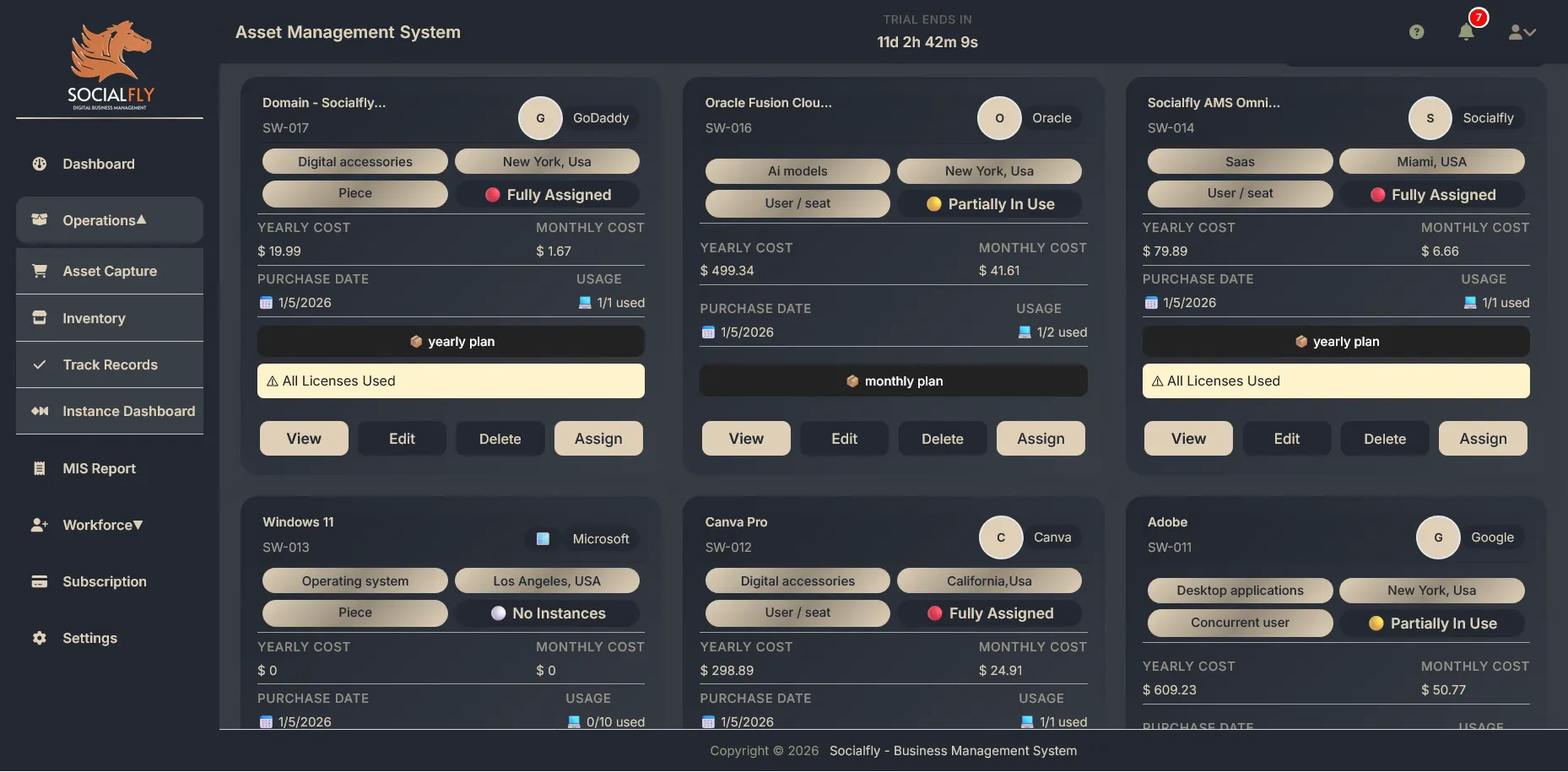Click the Saas tag on SW-014
The height and width of the screenshot is (772, 1568).
pos(1240,162)
